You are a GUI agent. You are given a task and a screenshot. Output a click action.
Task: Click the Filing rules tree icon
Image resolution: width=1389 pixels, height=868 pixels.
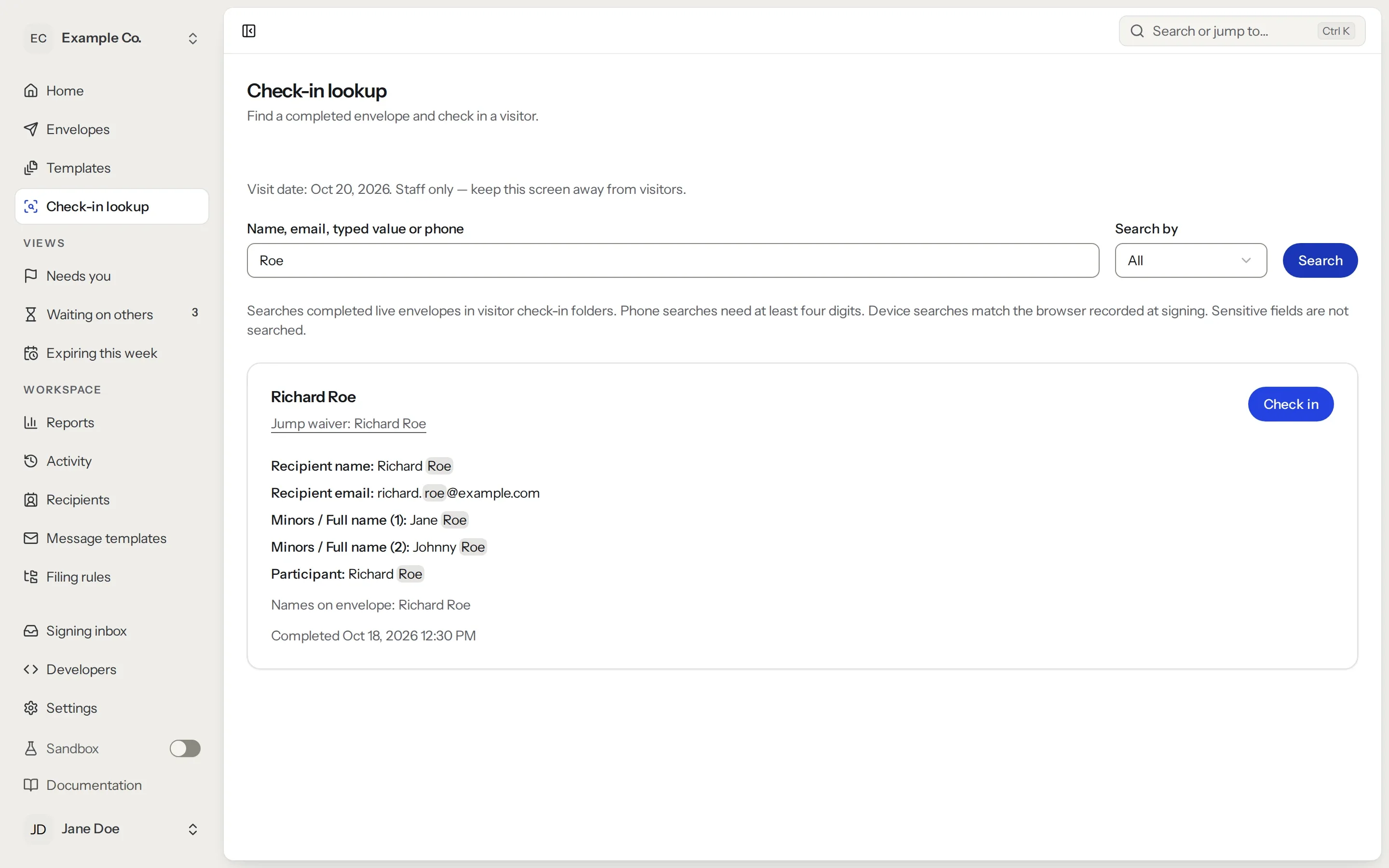(31, 576)
